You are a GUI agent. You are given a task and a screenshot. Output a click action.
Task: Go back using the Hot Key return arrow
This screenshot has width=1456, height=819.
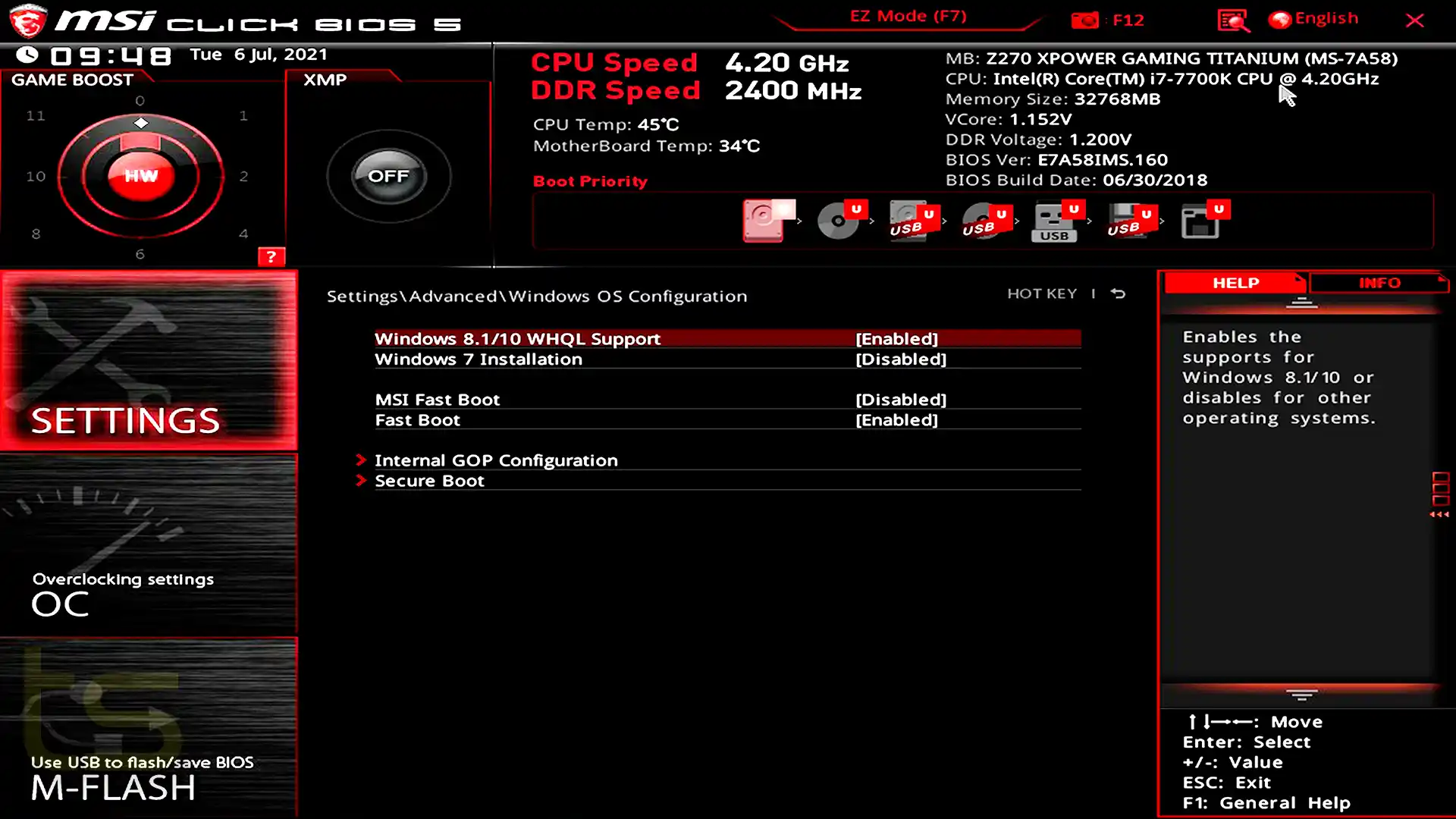tap(1118, 293)
